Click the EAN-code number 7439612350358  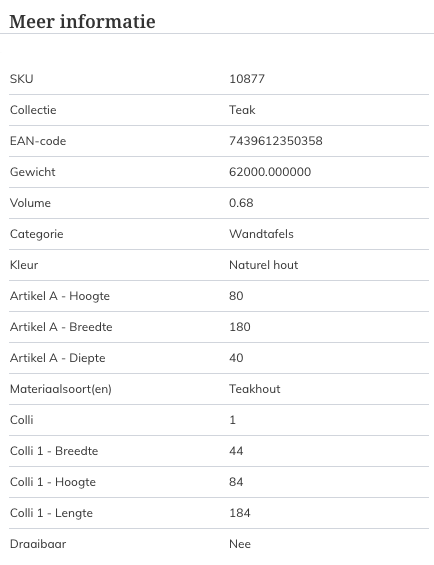click(276, 141)
